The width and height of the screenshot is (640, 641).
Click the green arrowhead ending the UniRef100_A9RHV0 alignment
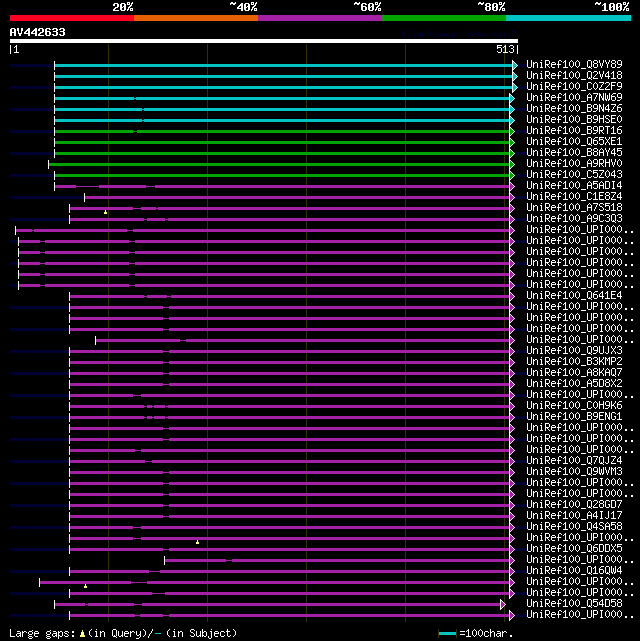click(512, 165)
